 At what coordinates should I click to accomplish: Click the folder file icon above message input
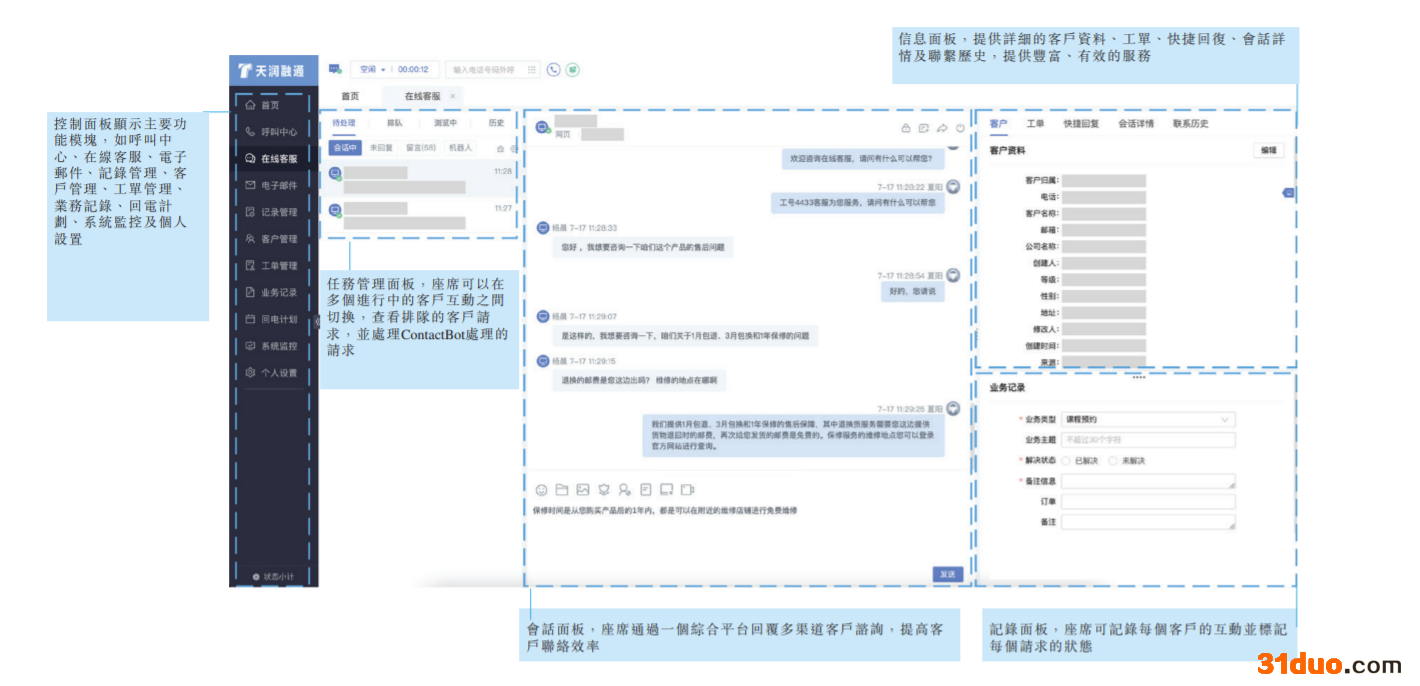click(562, 490)
